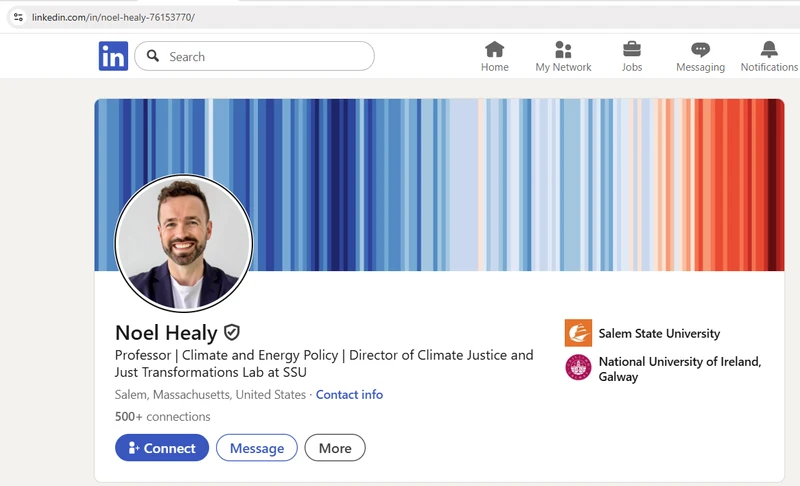This screenshot has width=800, height=486.
Task: Open the Contact info link
Action: [349, 394]
